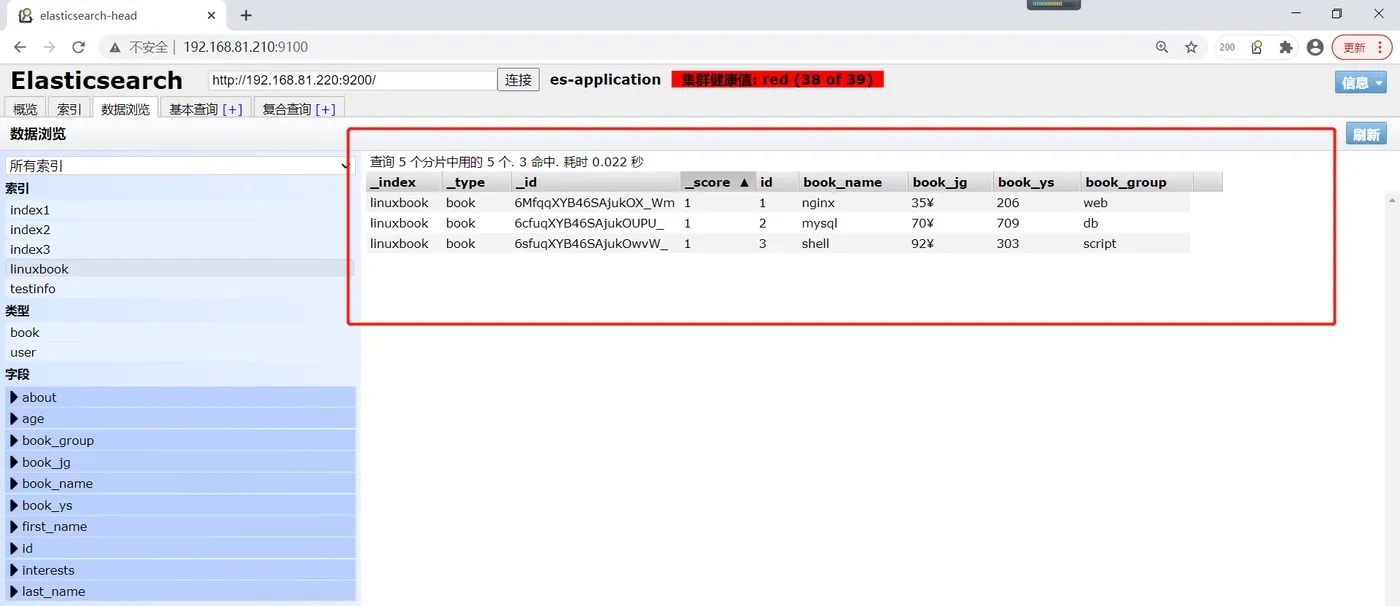The image size is (1400, 606).
Task: Open the mysql result row
Action: 778,223
